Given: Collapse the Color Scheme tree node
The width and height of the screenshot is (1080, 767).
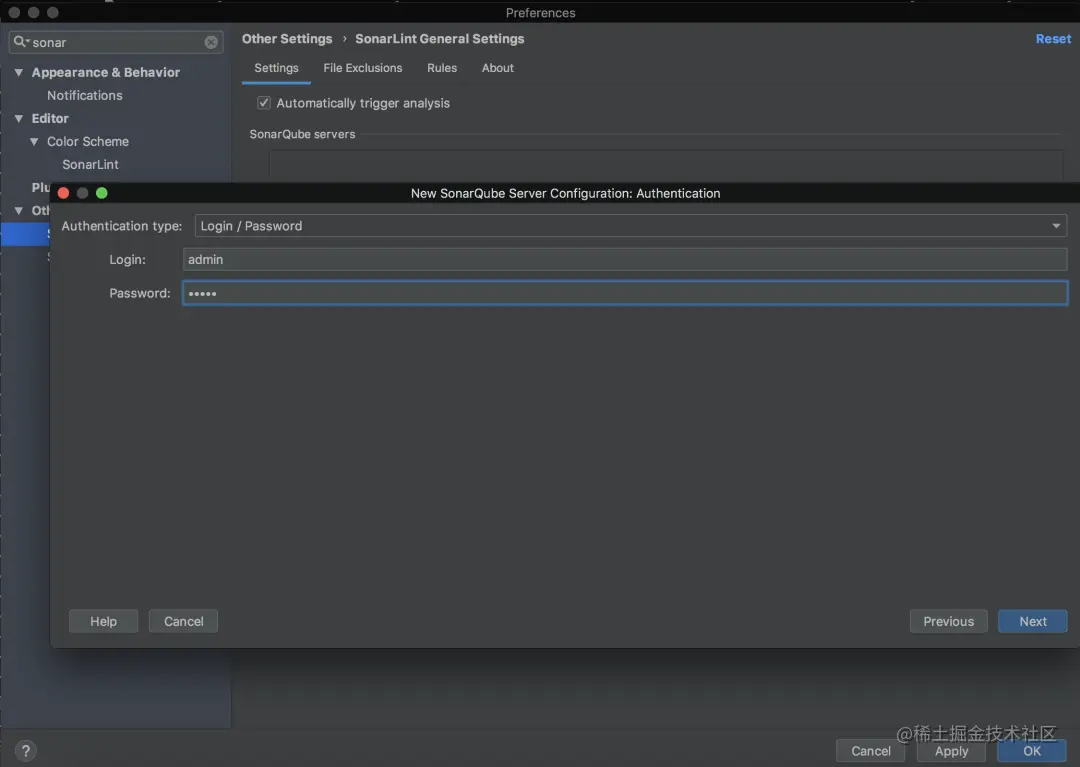Looking at the screenshot, I should click(34, 141).
